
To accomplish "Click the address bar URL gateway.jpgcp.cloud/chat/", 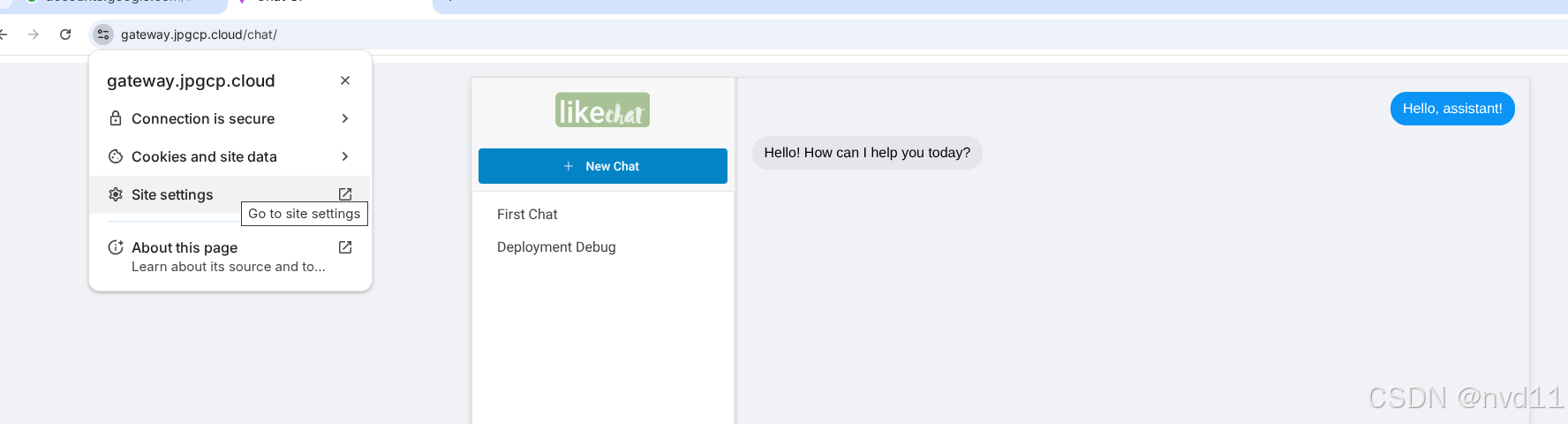I will tap(199, 34).
